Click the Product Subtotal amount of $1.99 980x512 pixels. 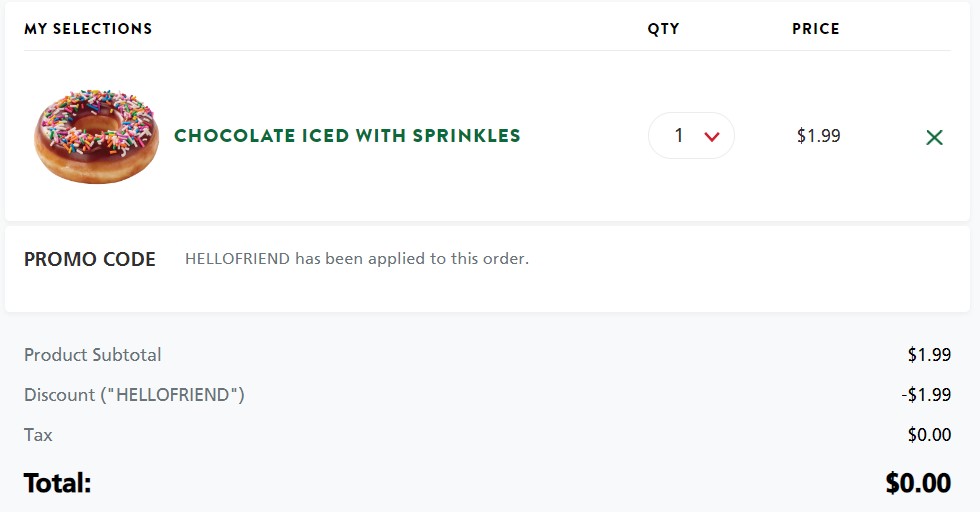[929, 355]
